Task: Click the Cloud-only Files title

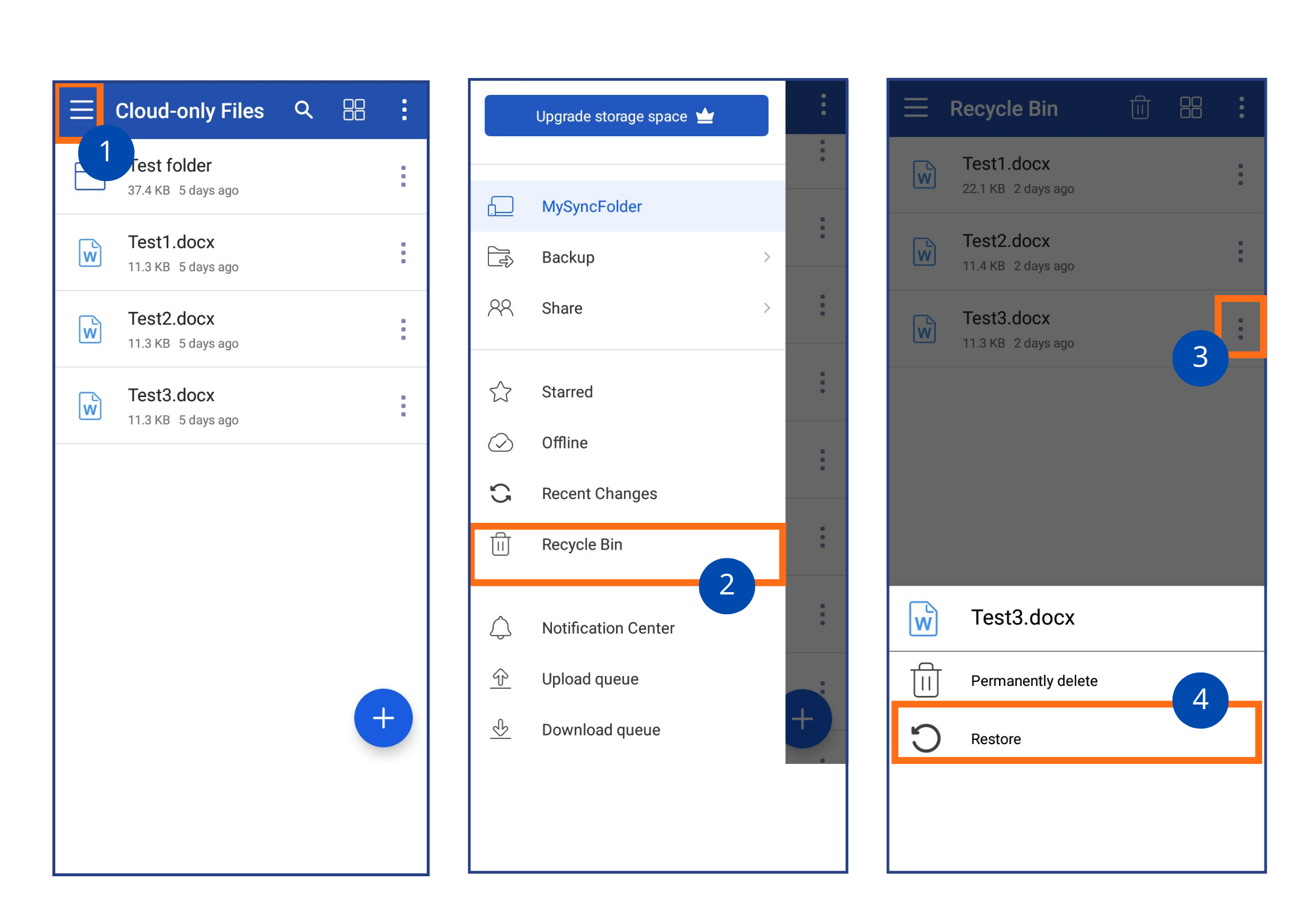Action: [190, 111]
